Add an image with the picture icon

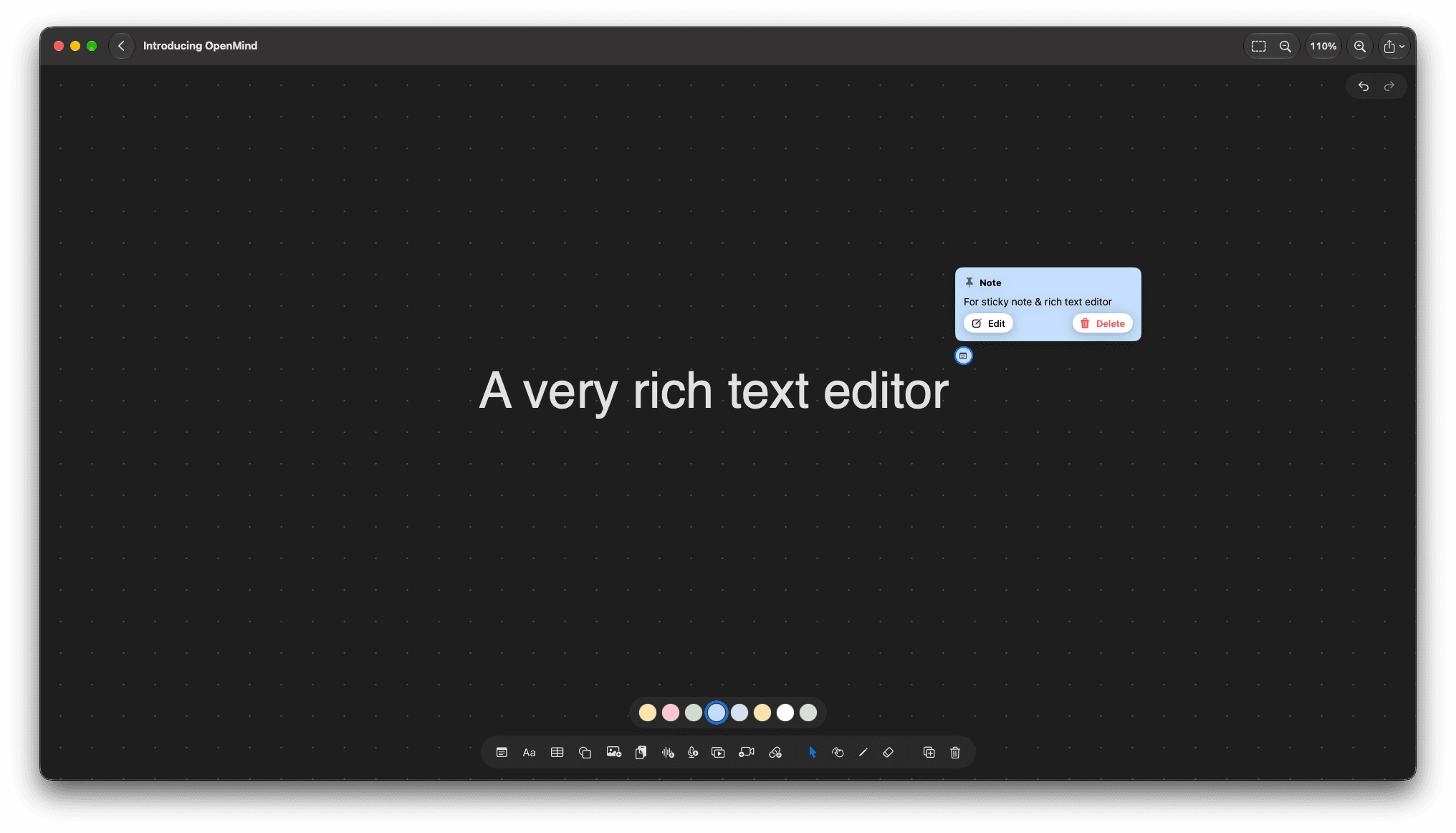pos(614,753)
